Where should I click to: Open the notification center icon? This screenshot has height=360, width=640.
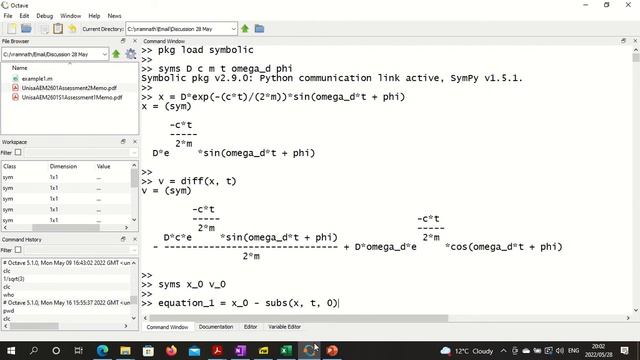624,351
